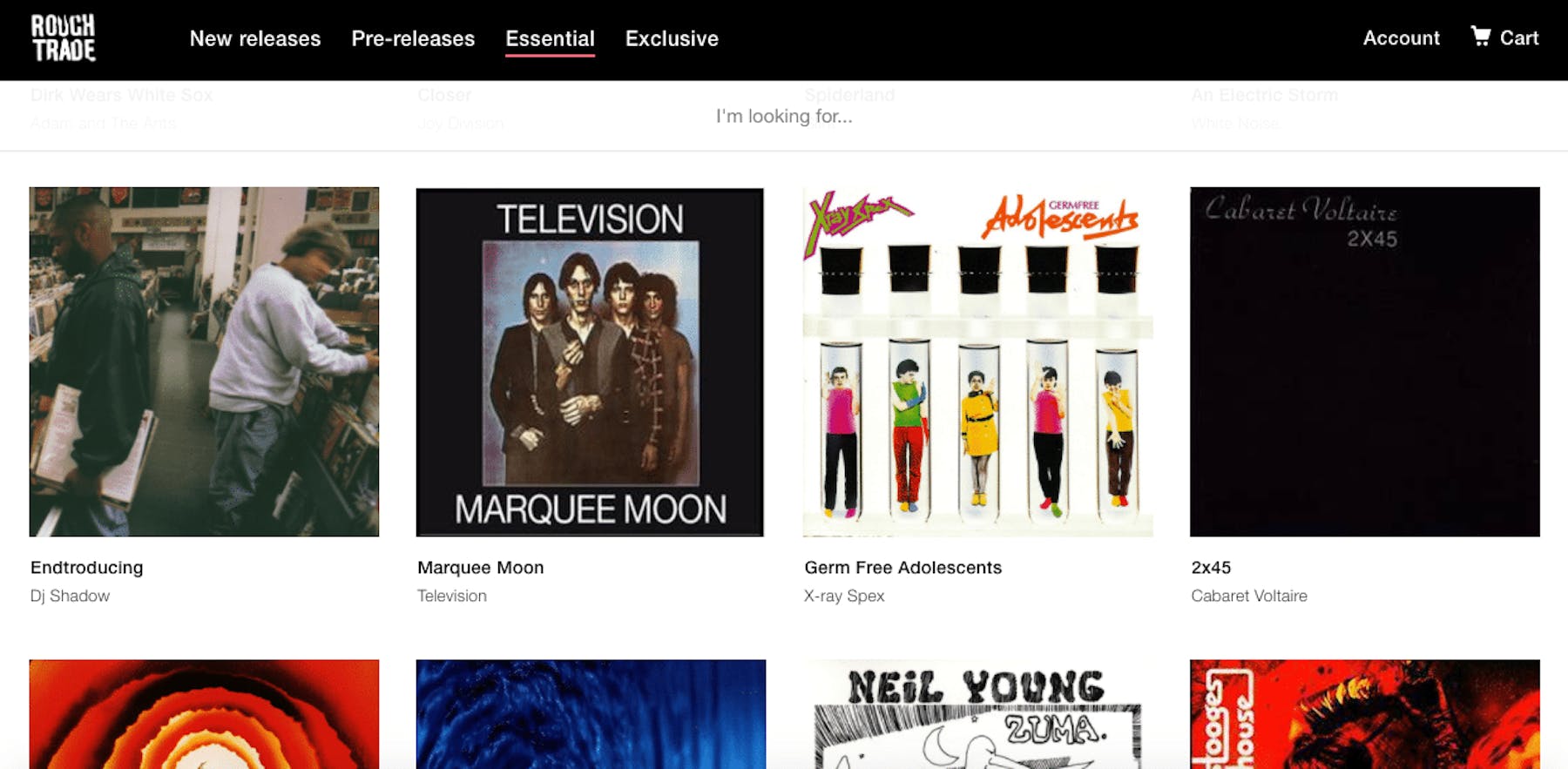Click the Germ Free Adolescents title link
The height and width of the screenshot is (769, 1568).
coord(902,567)
